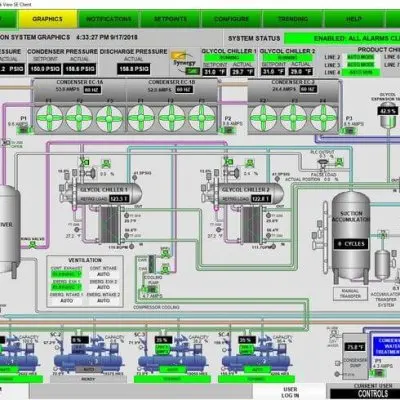Click the Suction Accumulator tank icon
The image size is (400, 400).
click(x=351, y=236)
